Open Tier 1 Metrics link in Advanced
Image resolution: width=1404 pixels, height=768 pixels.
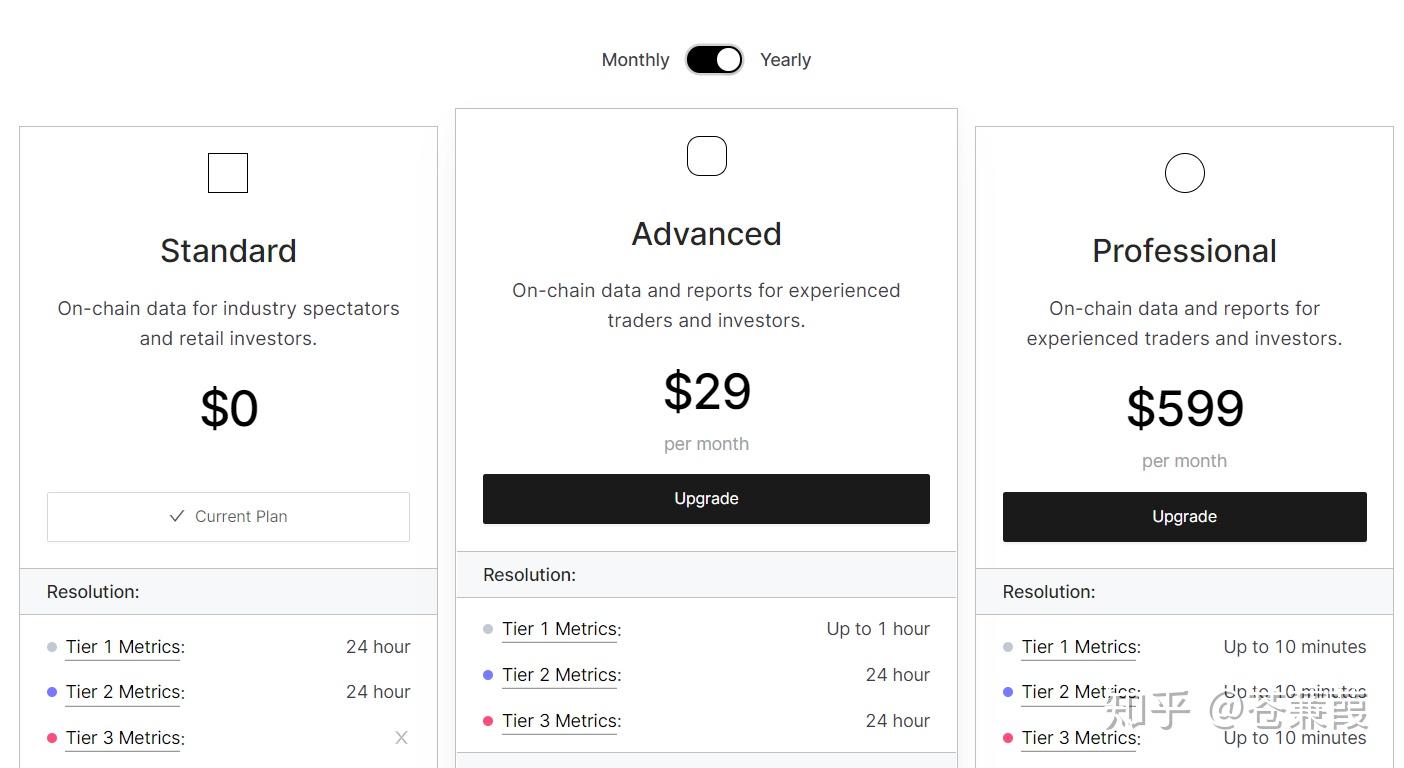(x=561, y=629)
